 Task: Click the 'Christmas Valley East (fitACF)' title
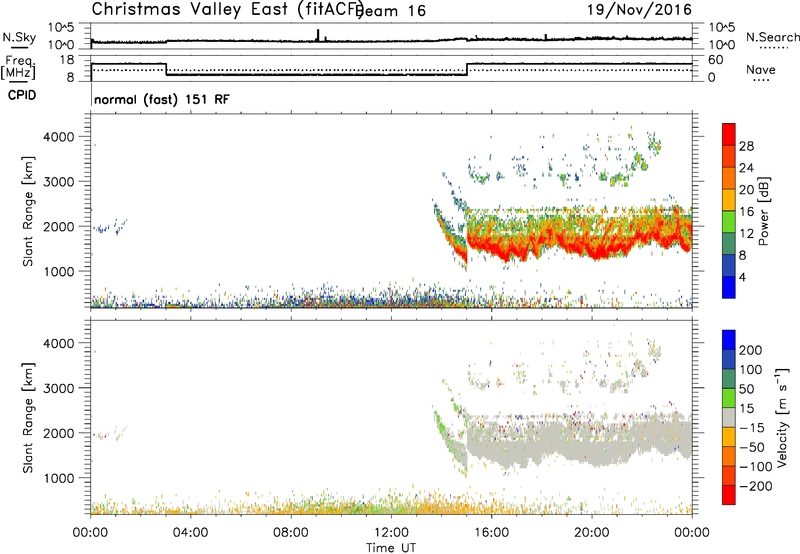point(227,9)
